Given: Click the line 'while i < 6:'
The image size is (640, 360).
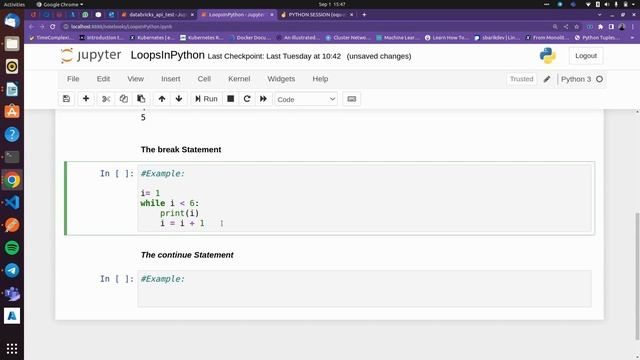Looking at the screenshot, I should pos(169,203).
